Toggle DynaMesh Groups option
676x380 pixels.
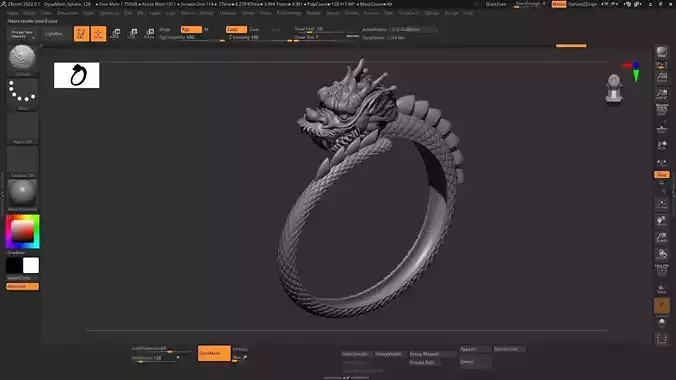tap(240, 349)
